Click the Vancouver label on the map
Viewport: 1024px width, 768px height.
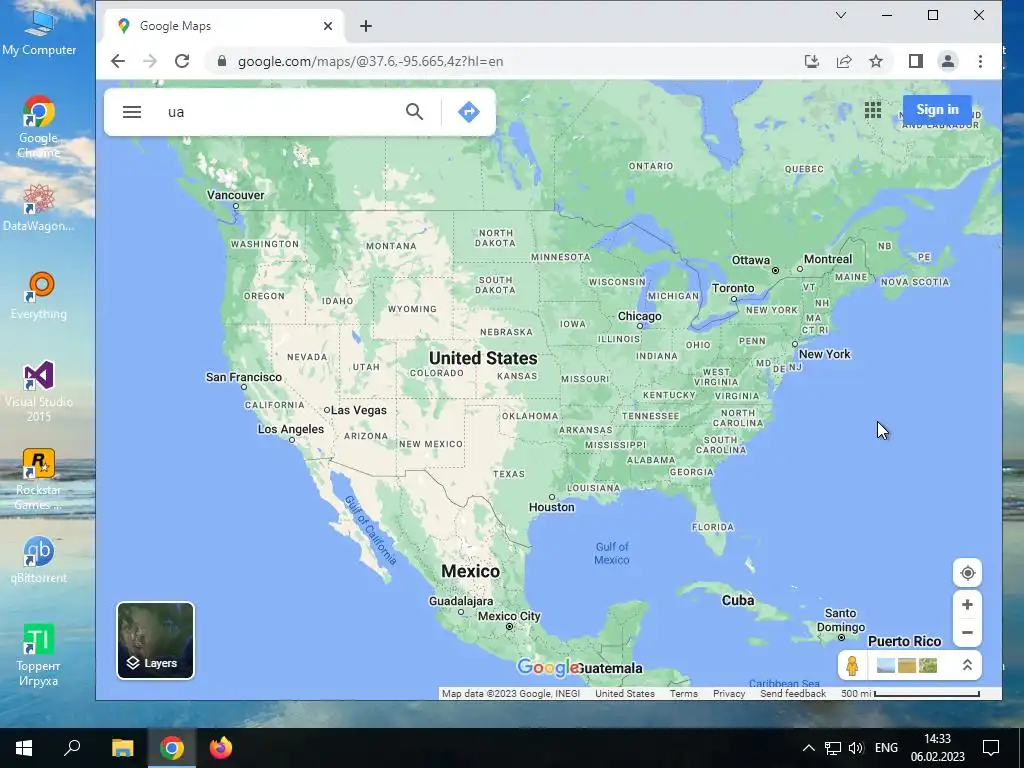tap(236, 195)
